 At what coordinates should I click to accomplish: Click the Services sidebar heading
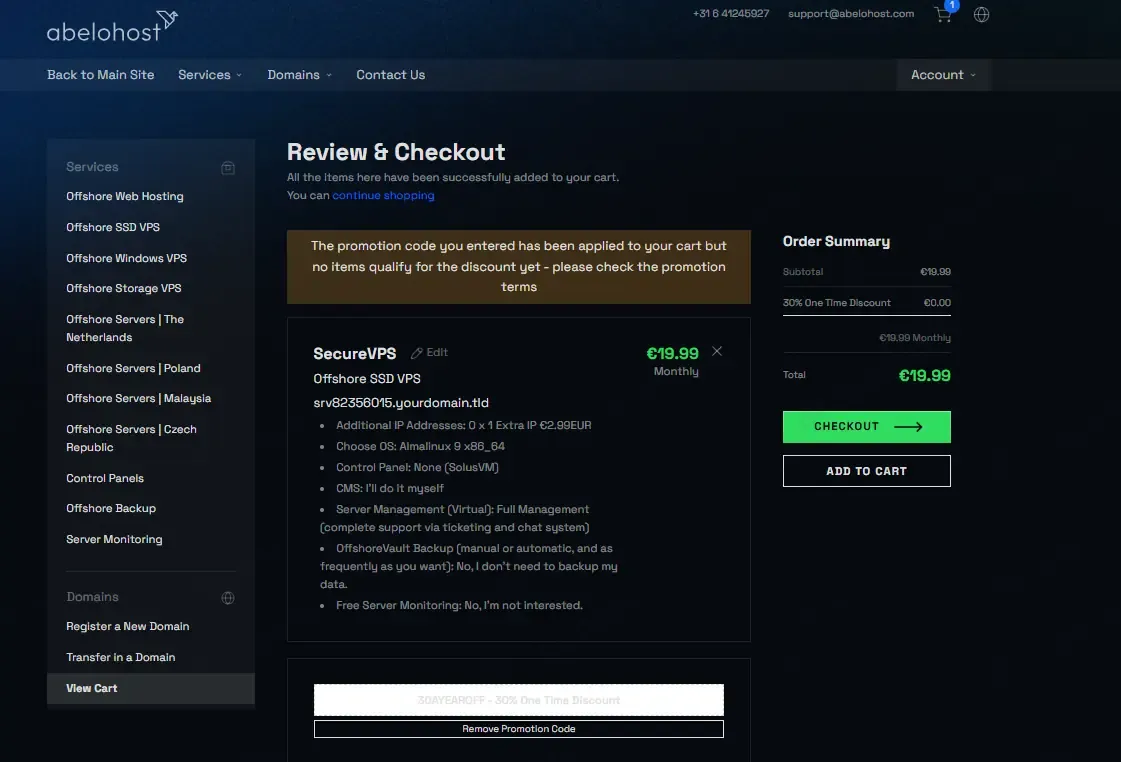pyautogui.click(x=92, y=167)
